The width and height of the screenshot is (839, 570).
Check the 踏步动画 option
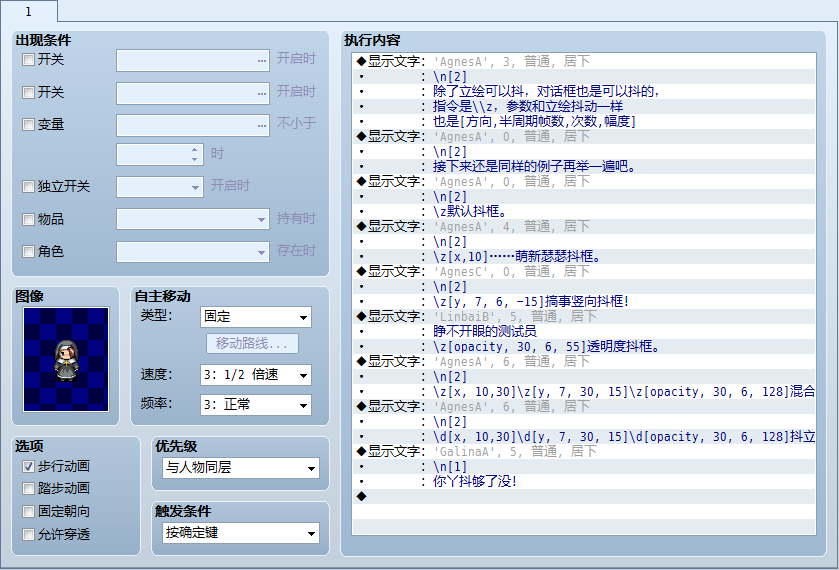pos(28,489)
